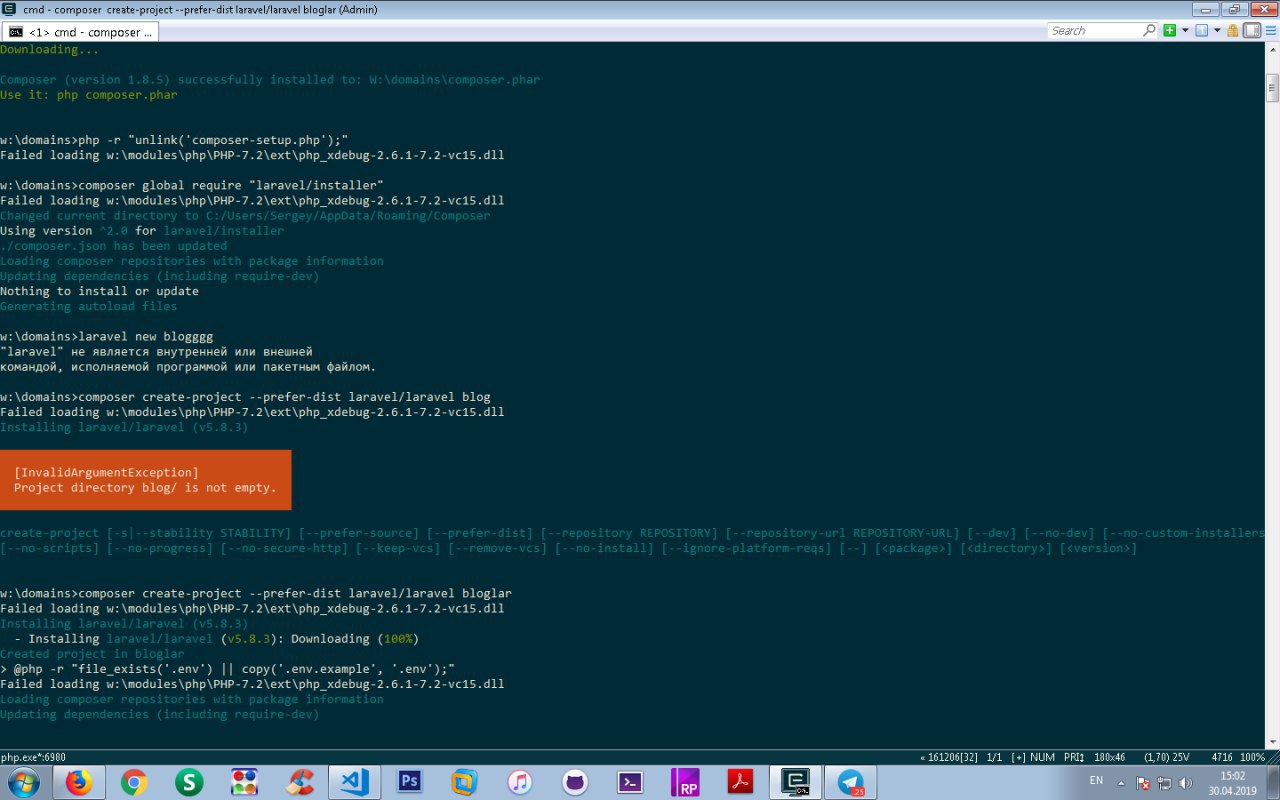Click the scrollbar up arrow
Image resolution: width=1280 pixels, height=800 pixels.
[1273, 50]
